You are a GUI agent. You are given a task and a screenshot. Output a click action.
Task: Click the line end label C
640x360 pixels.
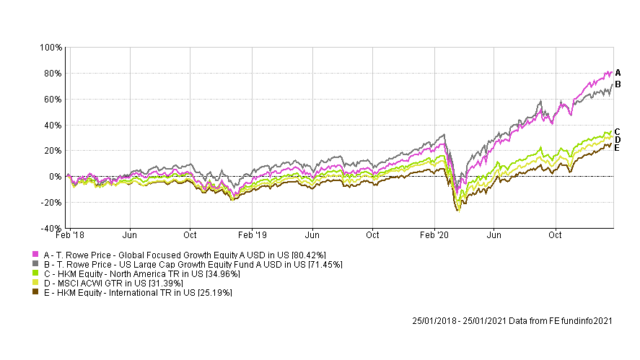617,131
